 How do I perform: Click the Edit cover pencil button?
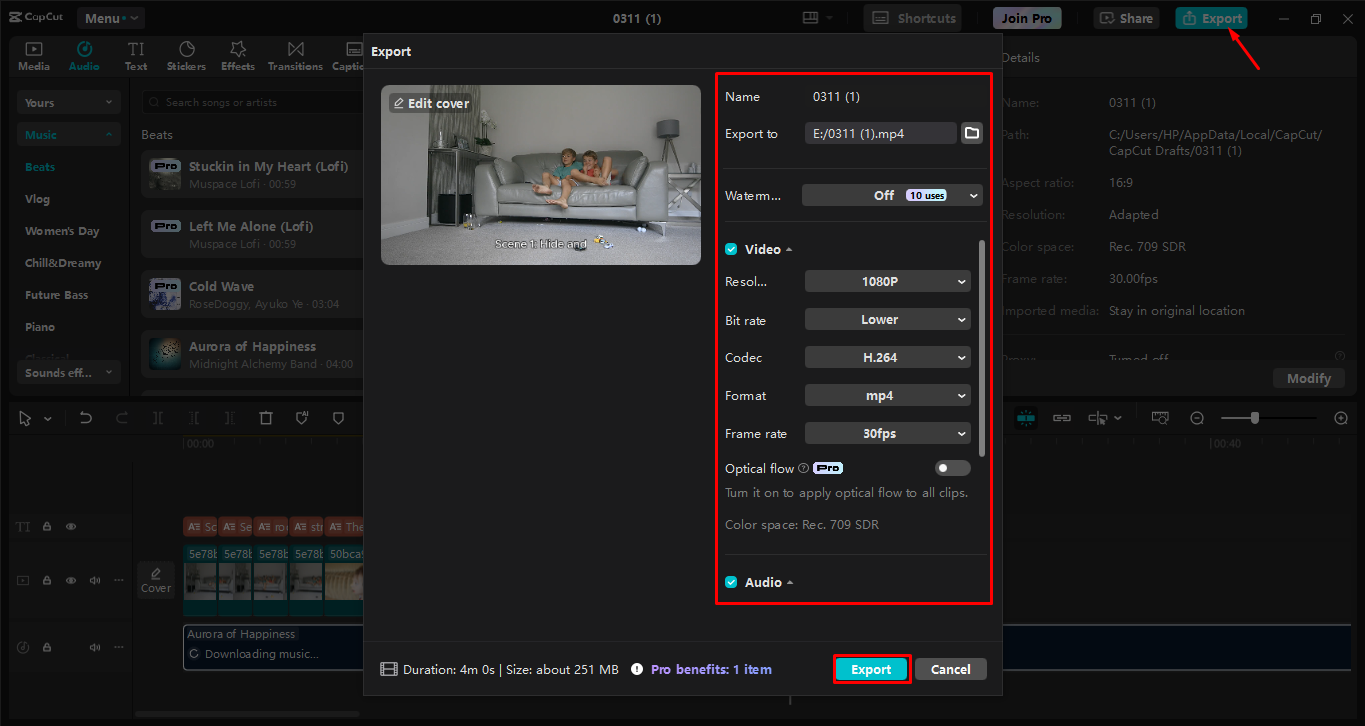pyautogui.click(x=430, y=103)
